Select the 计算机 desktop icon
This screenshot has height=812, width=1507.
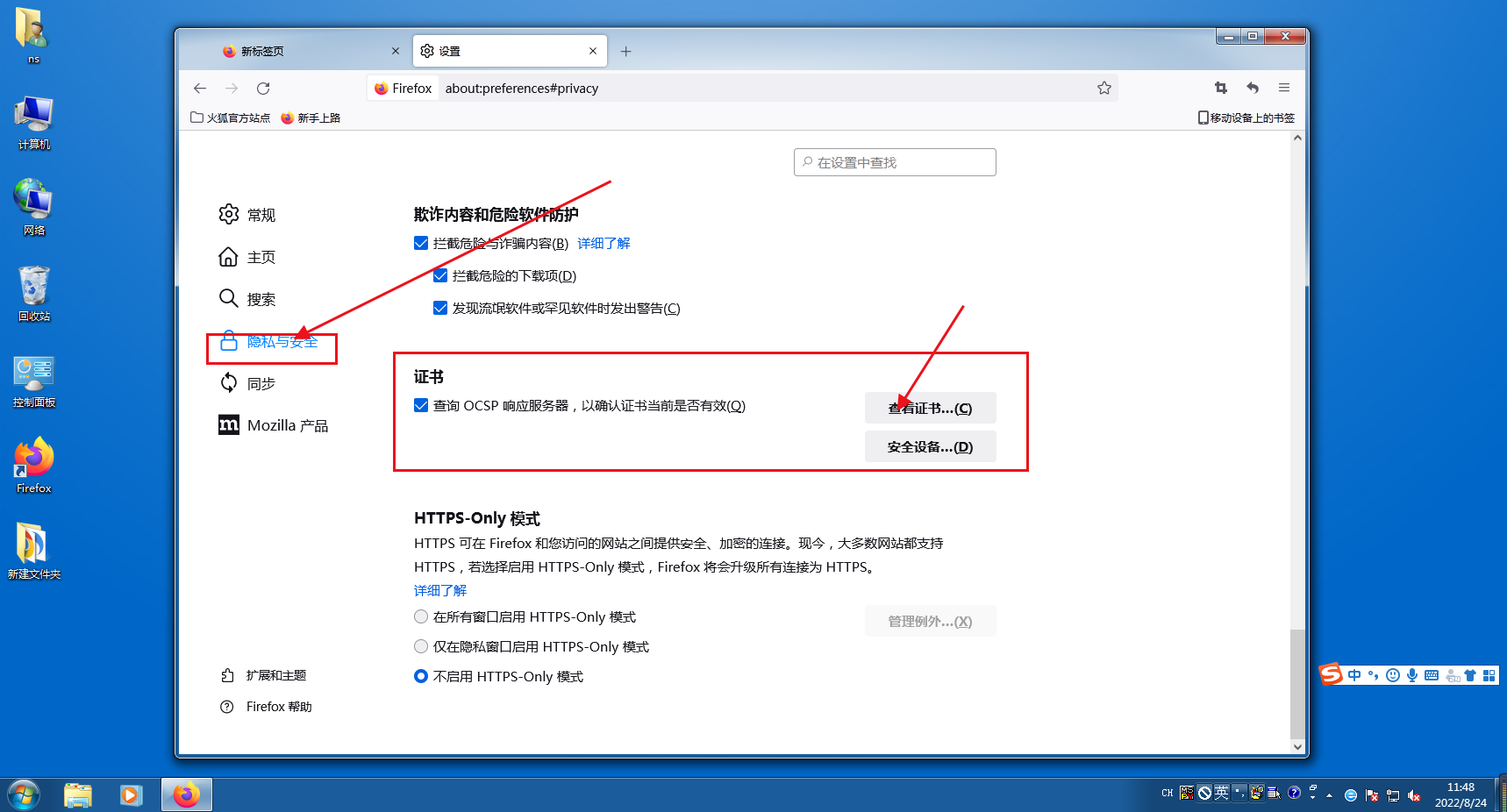[x=33, y=123]
